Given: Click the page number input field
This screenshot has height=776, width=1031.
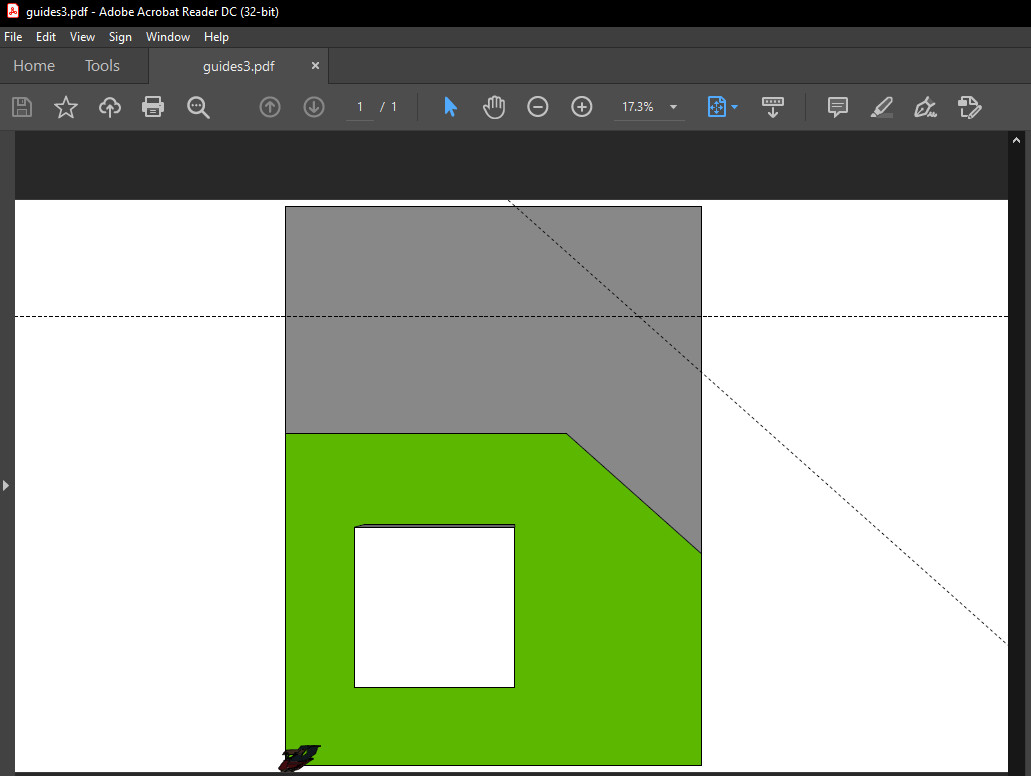Looking at the screenshot, I should (x=360, y=107).
